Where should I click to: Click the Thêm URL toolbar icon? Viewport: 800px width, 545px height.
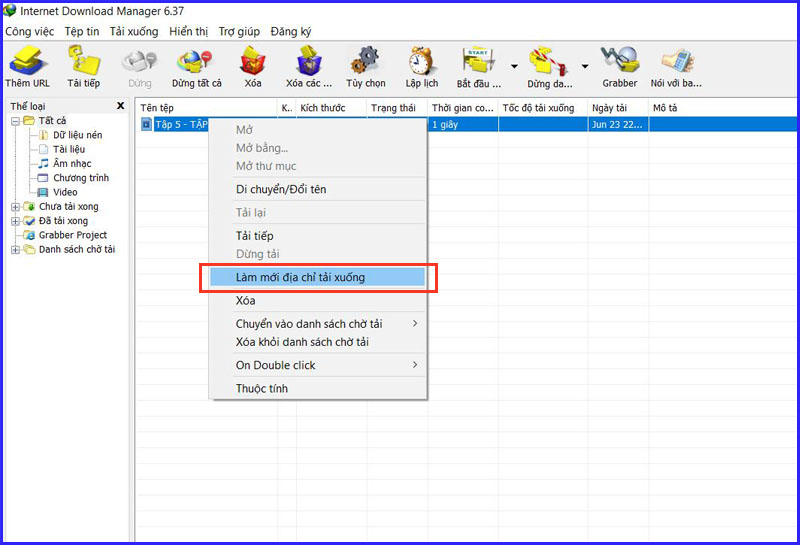(x=27, y=60)
